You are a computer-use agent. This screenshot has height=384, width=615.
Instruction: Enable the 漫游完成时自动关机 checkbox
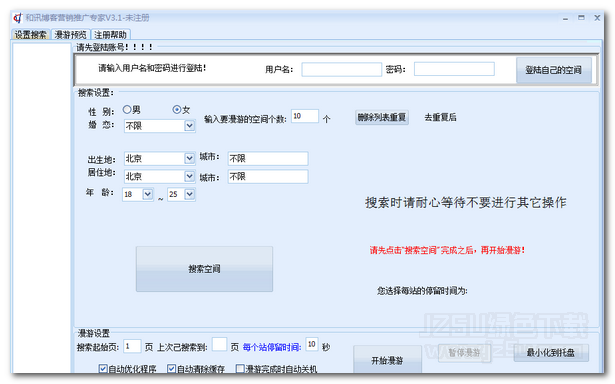[x=240, y=369]
